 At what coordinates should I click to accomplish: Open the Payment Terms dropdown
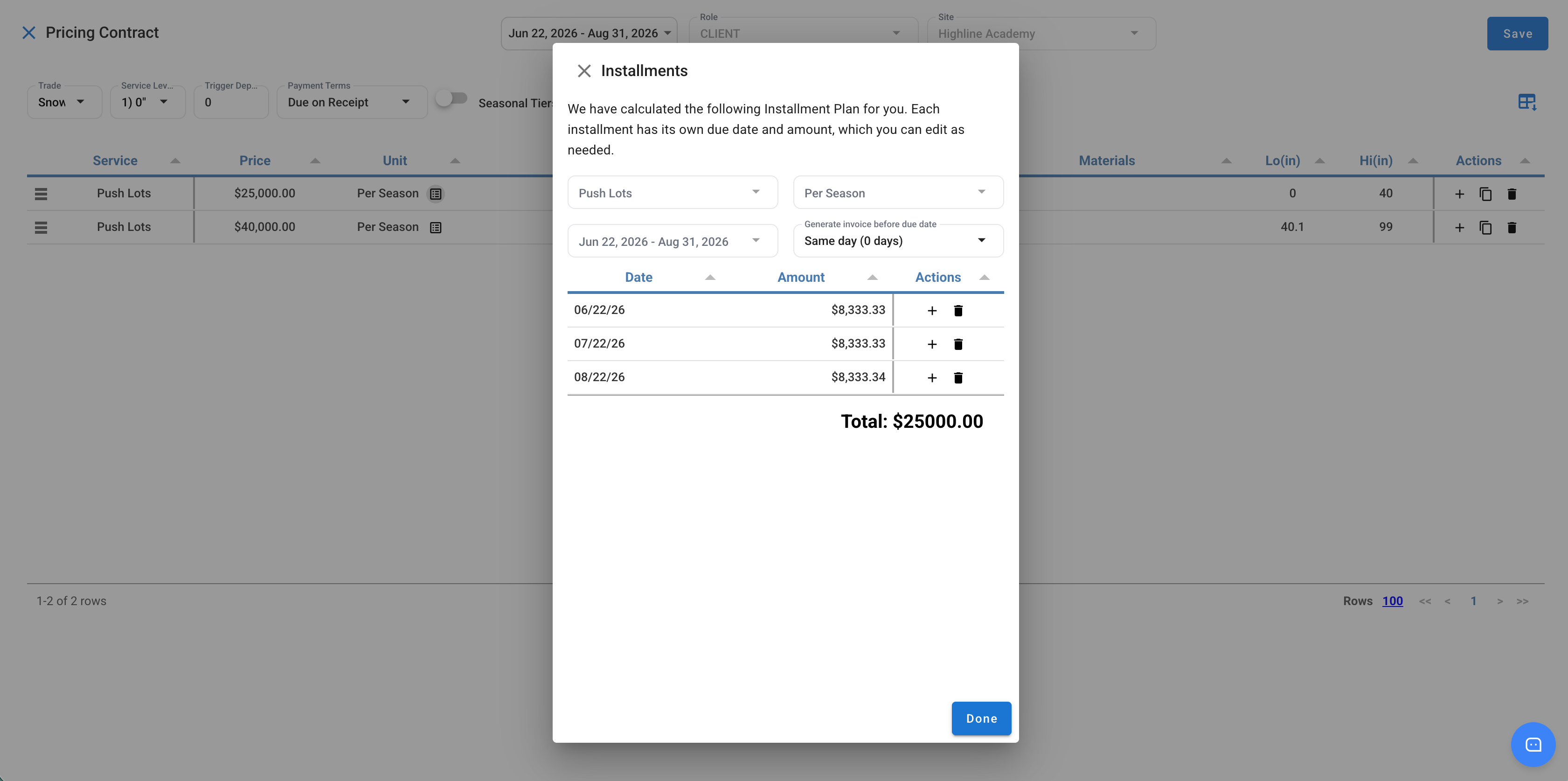pyautogui.click(x=352, y=102)
